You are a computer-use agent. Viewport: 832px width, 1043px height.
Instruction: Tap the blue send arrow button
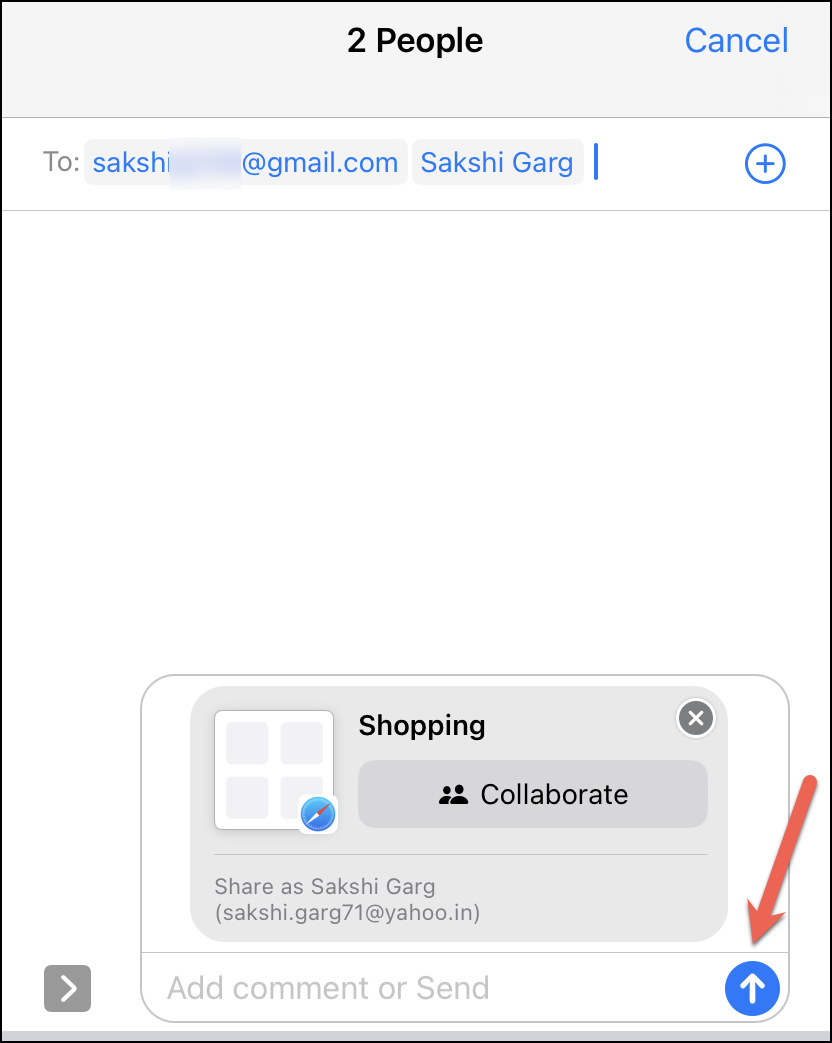tap(752, 988)
